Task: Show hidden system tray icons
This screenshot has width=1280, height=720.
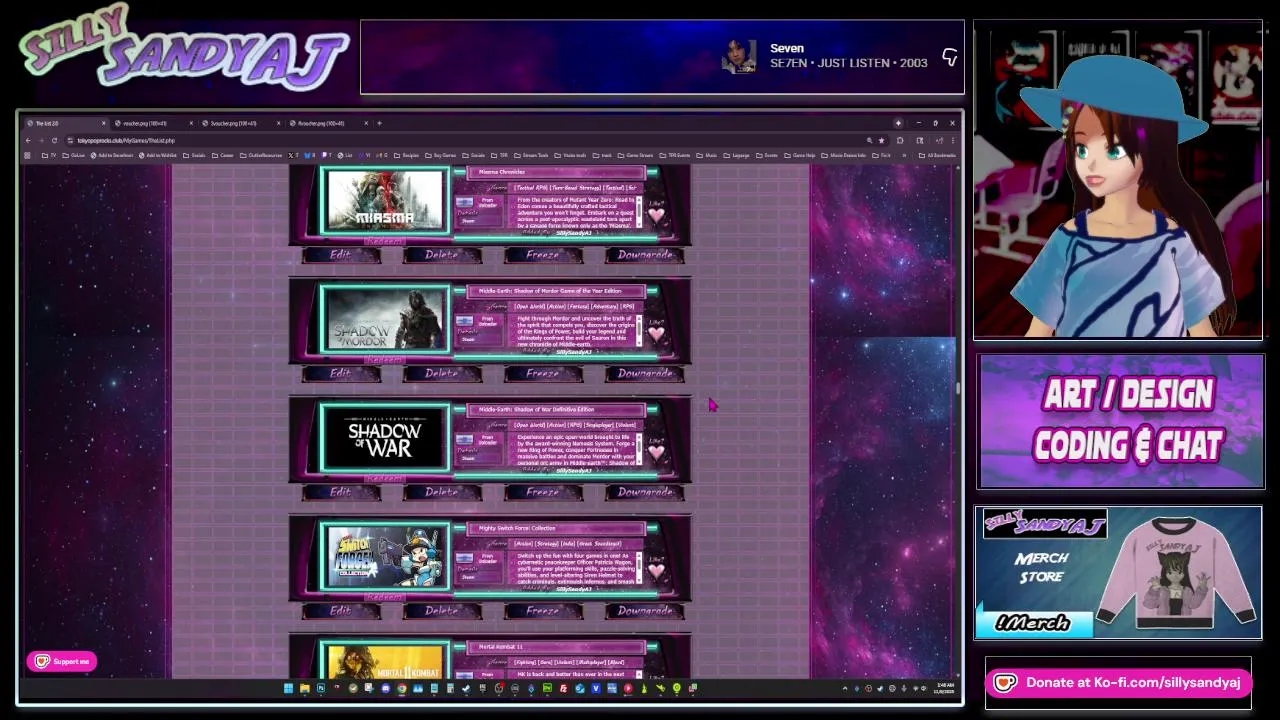Action: (845, 688)
